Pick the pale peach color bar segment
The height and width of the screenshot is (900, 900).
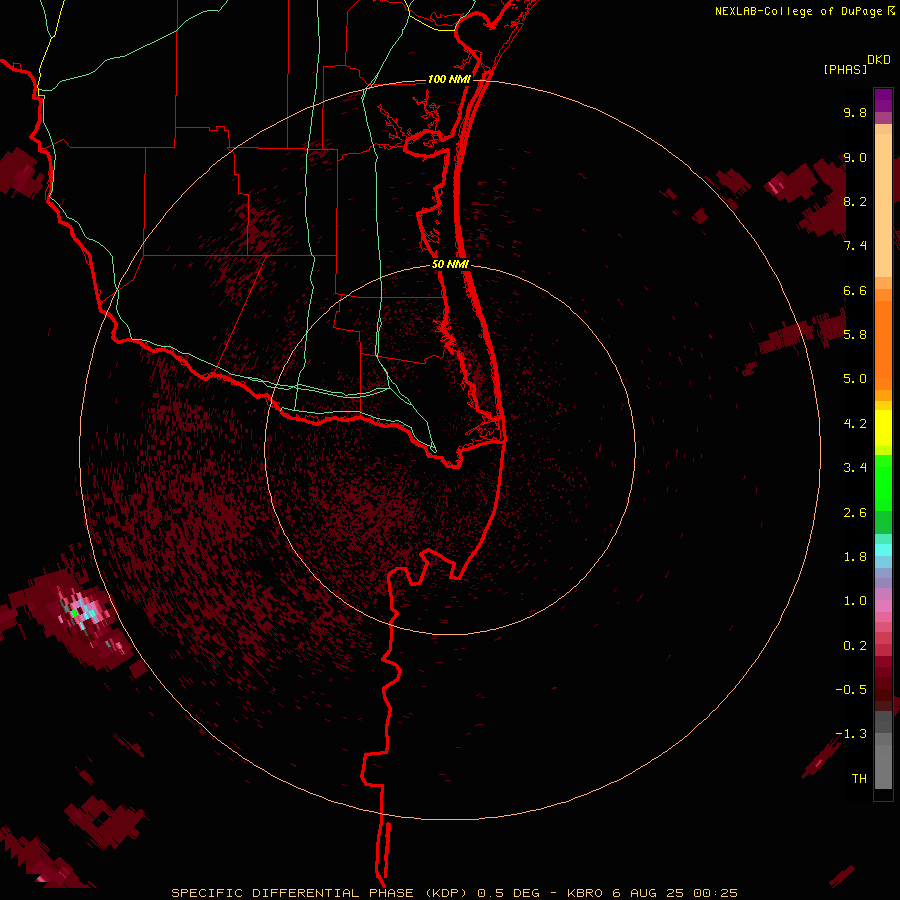(x=883, y=205)
